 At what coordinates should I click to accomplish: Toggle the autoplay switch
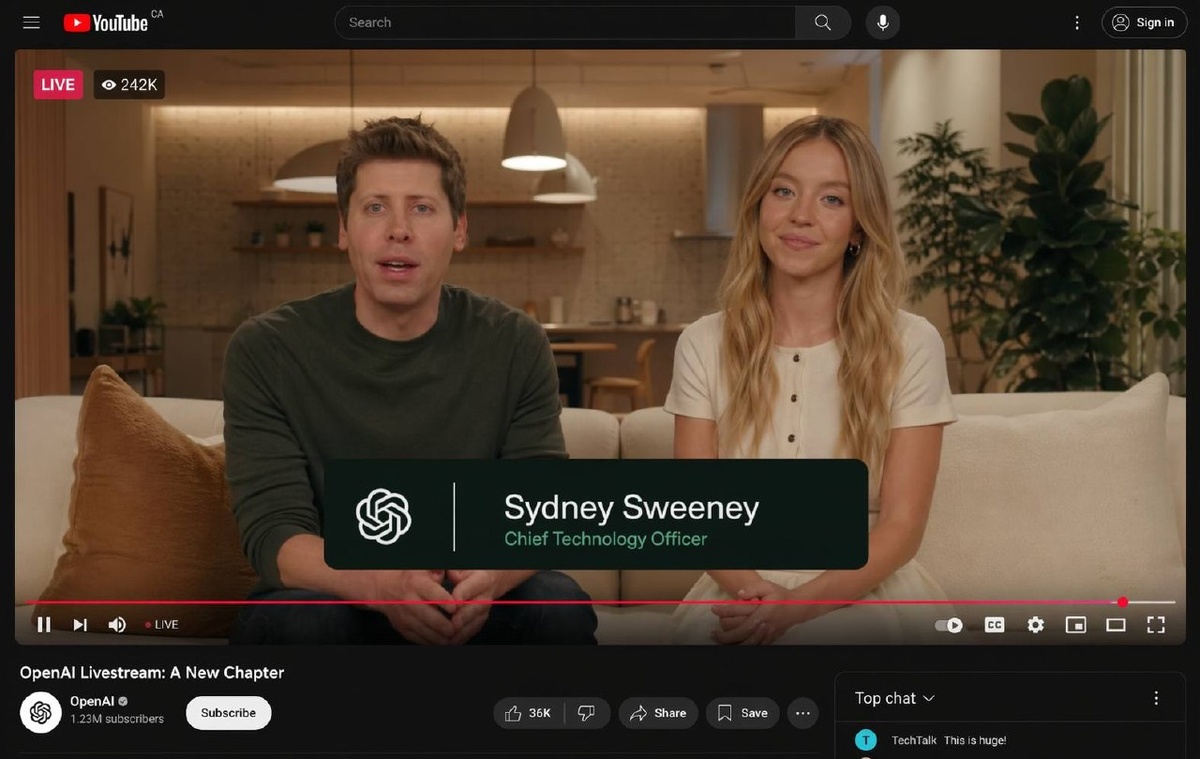(949, 625)
